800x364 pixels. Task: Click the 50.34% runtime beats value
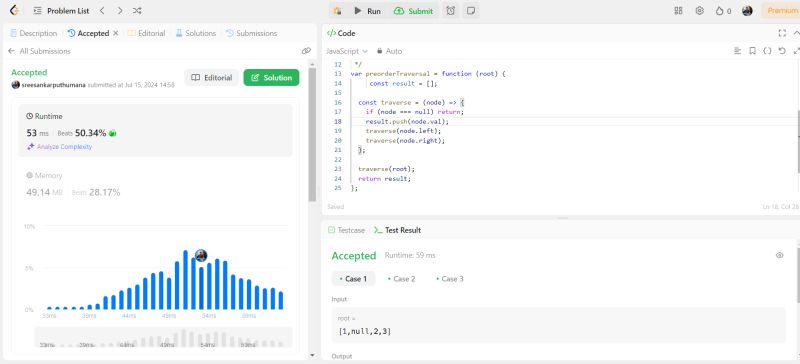click(90, 133)
